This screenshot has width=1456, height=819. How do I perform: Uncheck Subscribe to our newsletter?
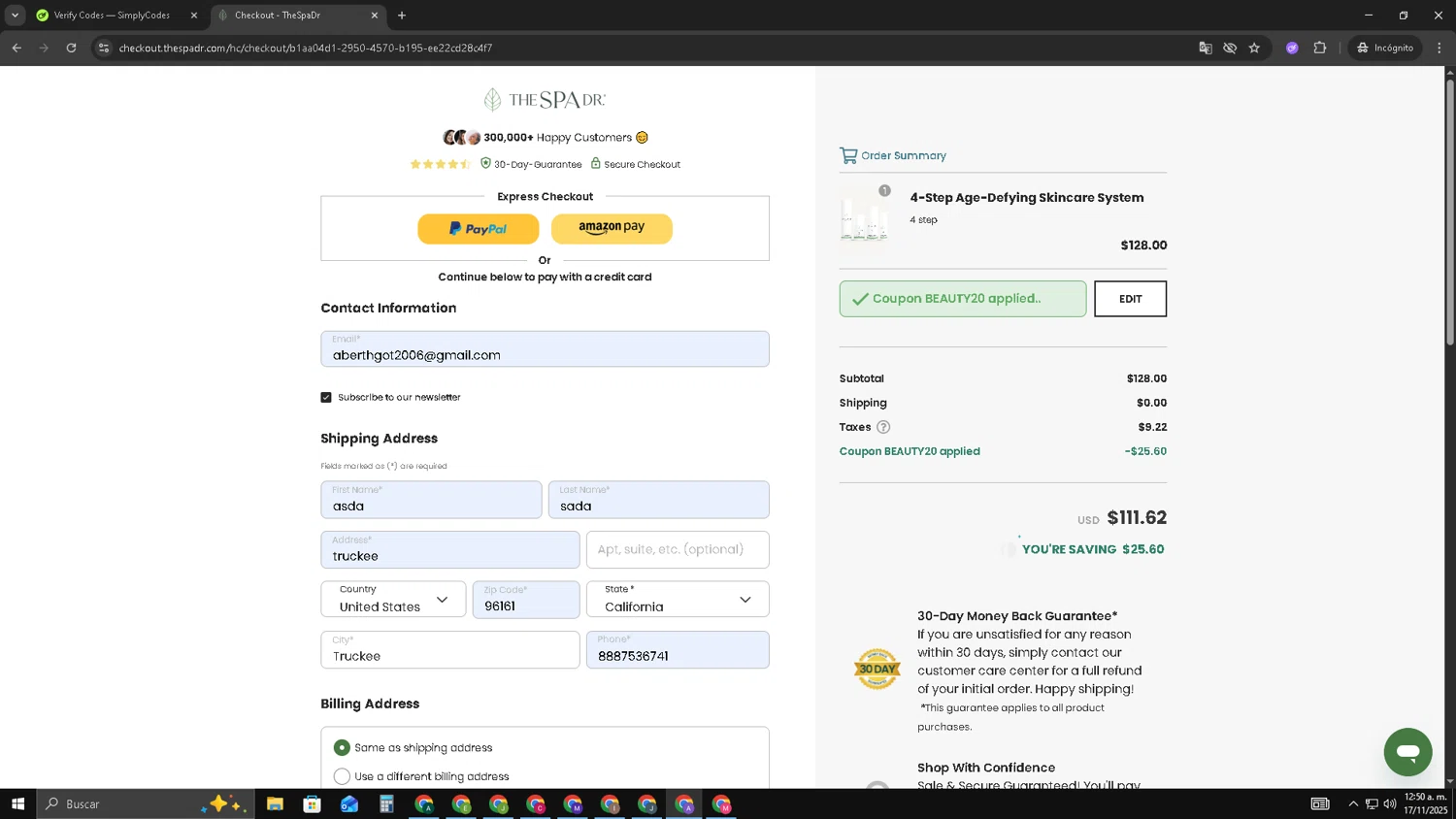click(x=326, y=397)
